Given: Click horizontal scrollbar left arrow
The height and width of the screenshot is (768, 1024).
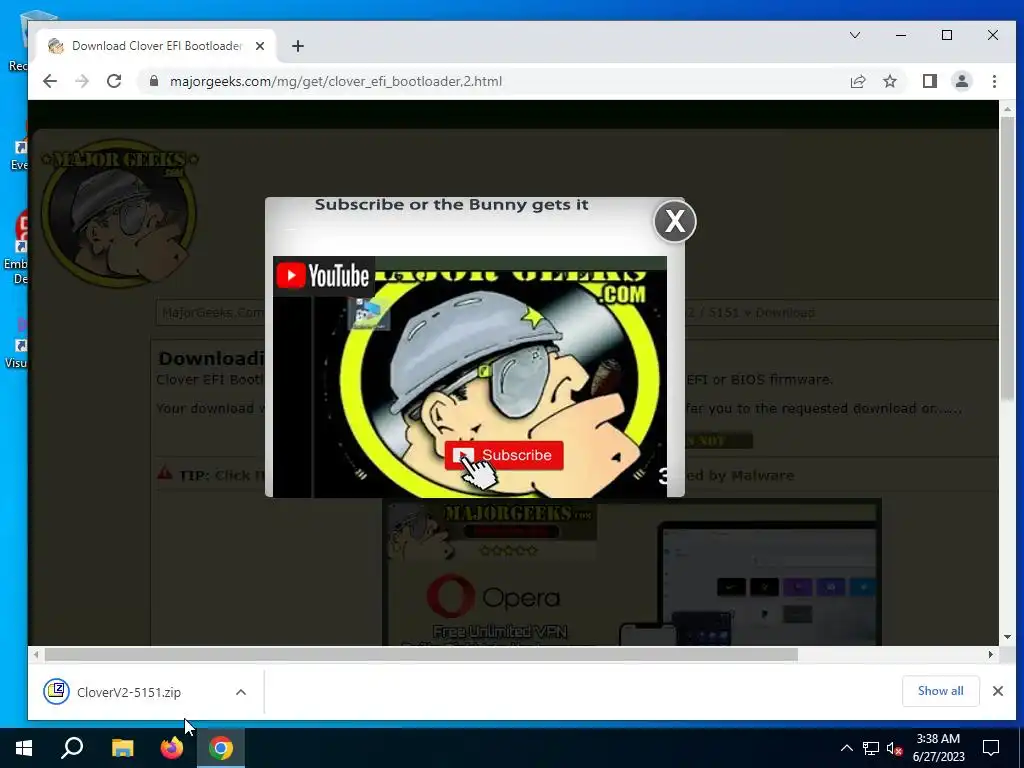Looking at the screenshot, I should click(x=36, y=654).
